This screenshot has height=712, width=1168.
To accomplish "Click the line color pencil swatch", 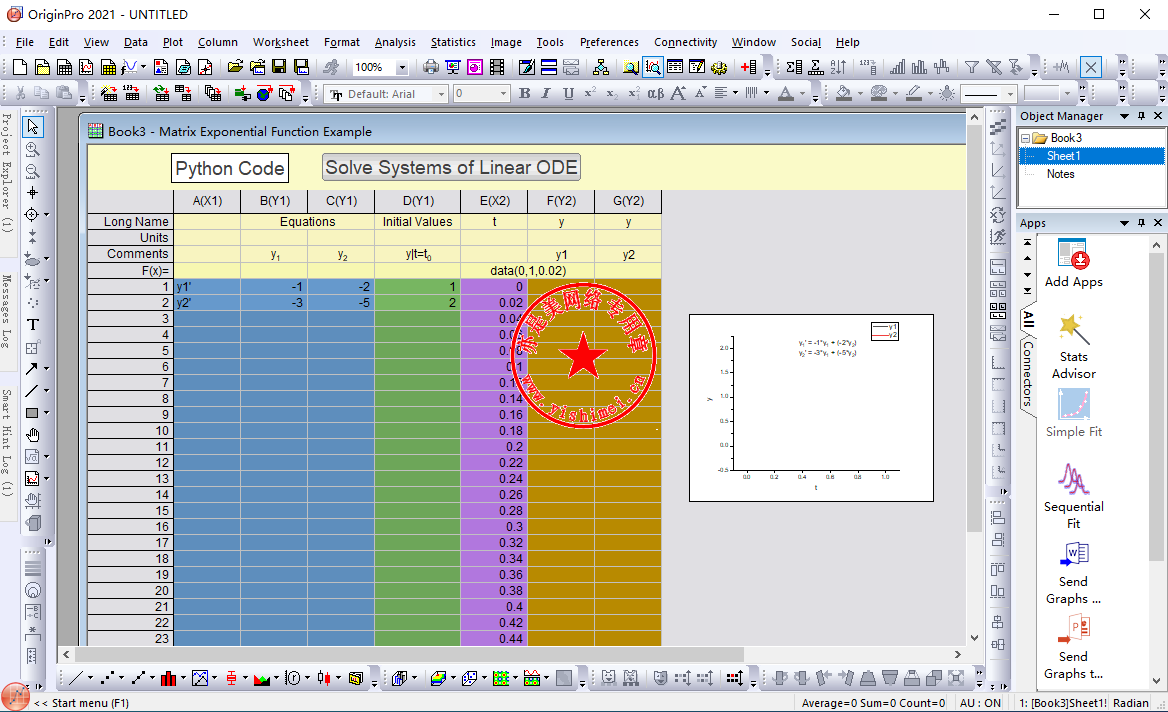I will (914, 94).
